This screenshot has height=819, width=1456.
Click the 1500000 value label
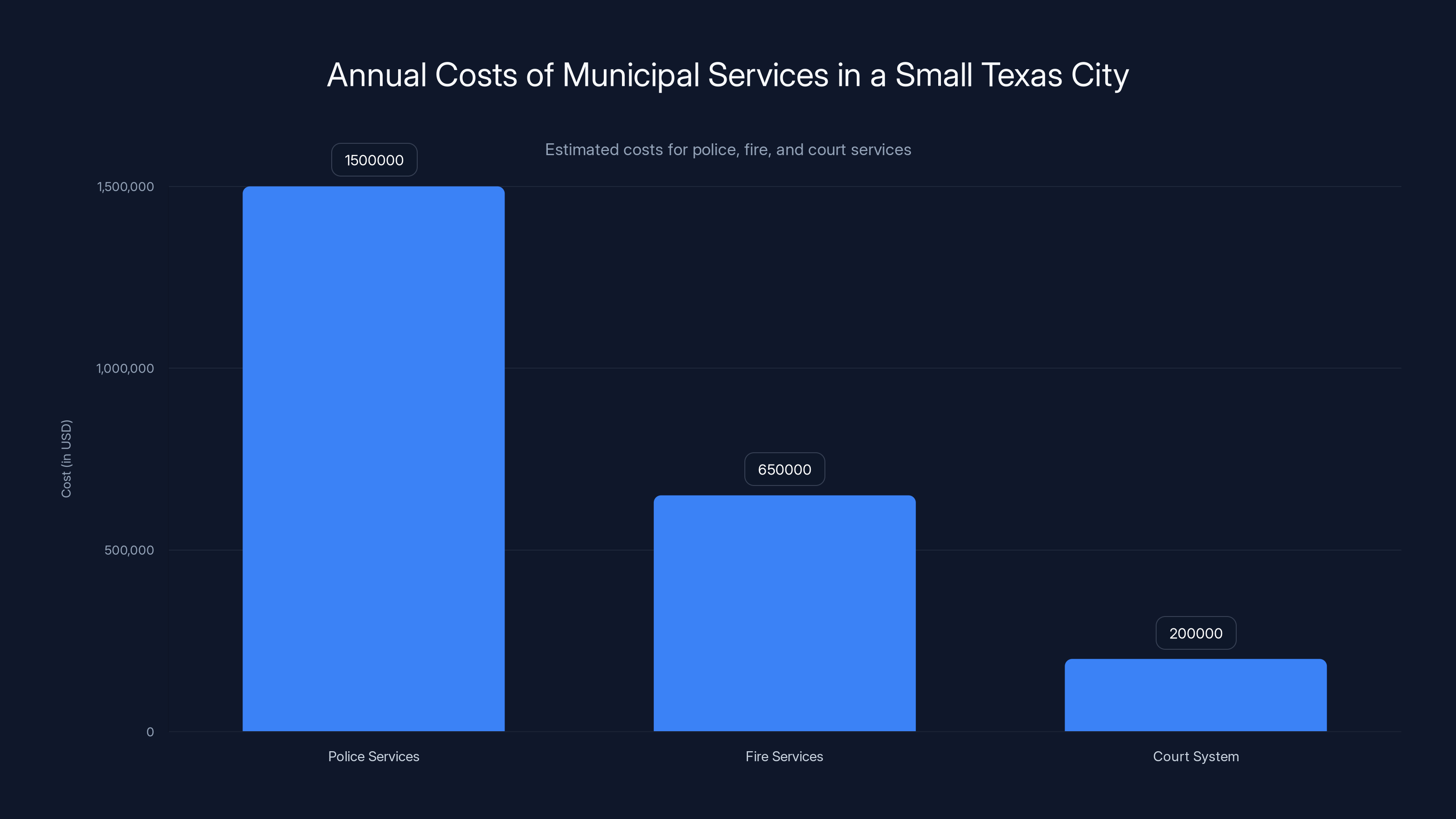coord(374,160)
